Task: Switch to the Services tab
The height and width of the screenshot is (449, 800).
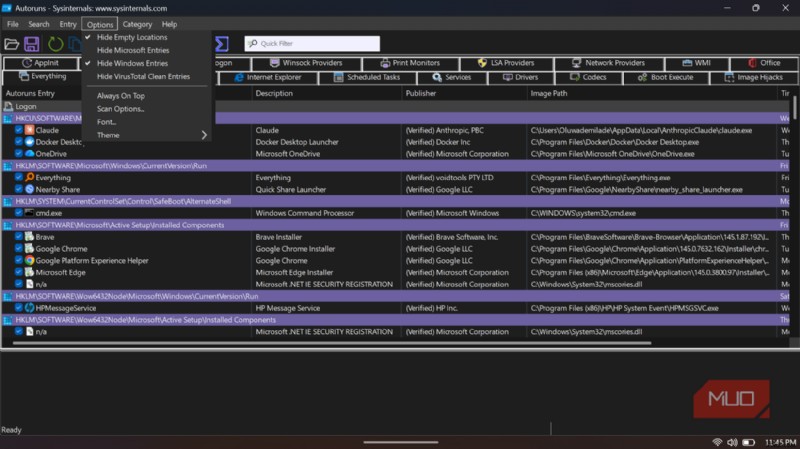Action: point(452,78)
